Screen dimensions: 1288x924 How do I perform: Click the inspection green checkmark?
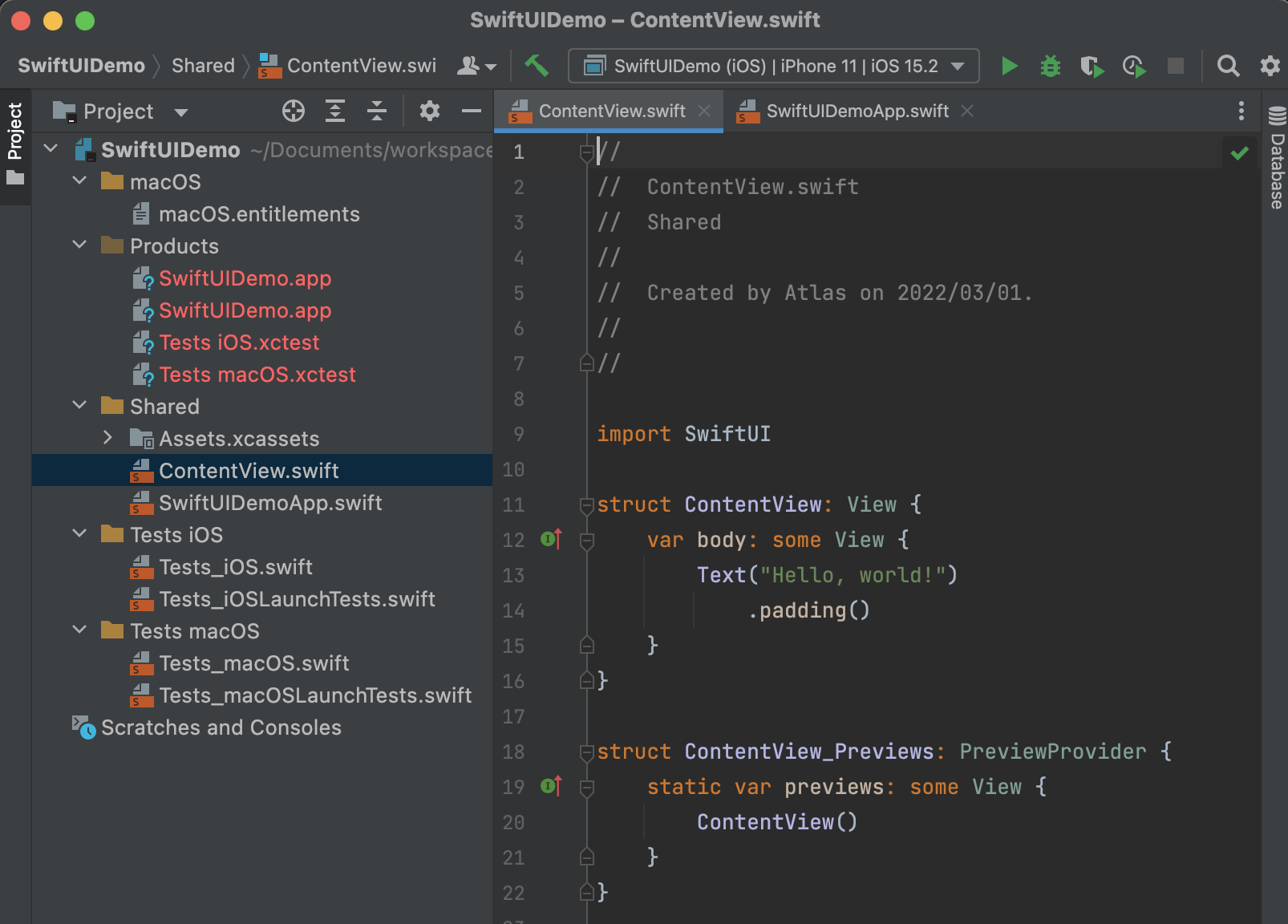click(x=1240, y=152)
